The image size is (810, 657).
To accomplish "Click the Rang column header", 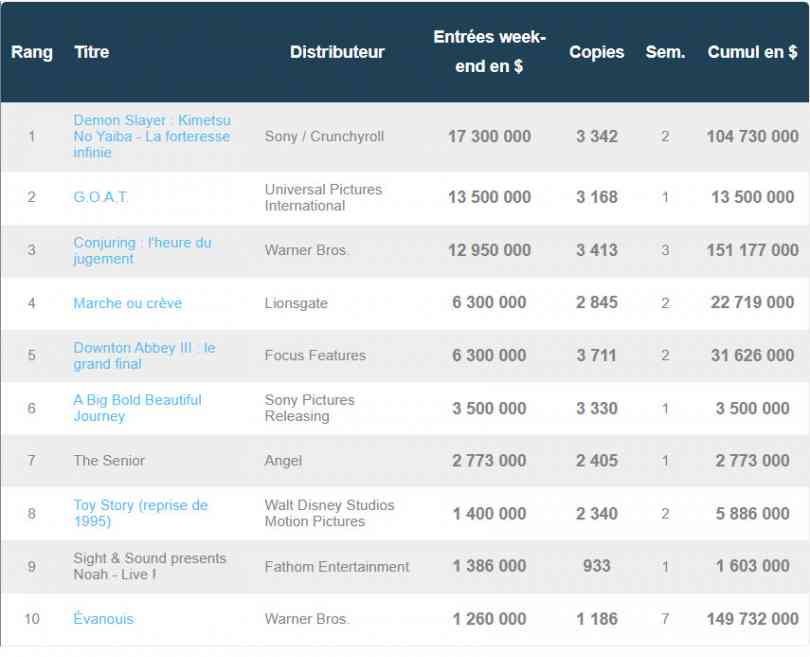I will click(x=32, y=52).
